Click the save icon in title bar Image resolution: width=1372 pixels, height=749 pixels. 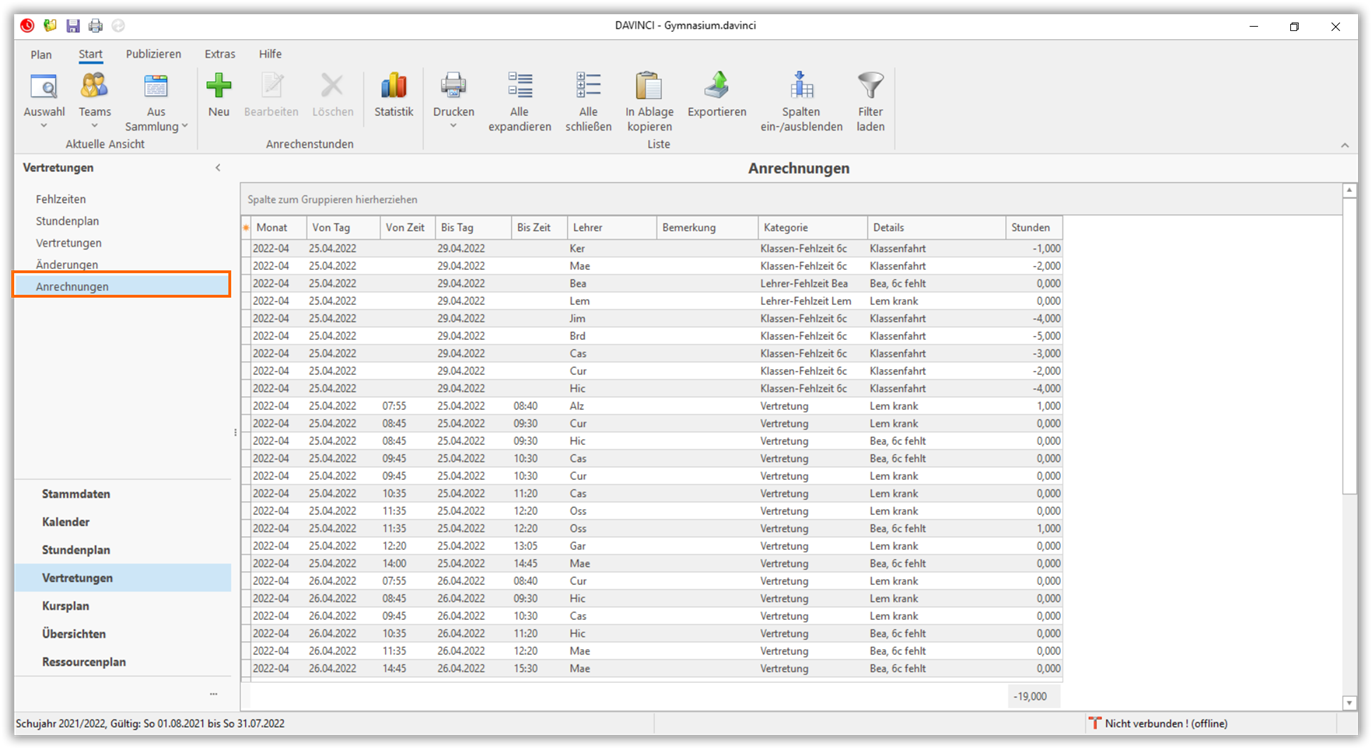tap(73, 26)
